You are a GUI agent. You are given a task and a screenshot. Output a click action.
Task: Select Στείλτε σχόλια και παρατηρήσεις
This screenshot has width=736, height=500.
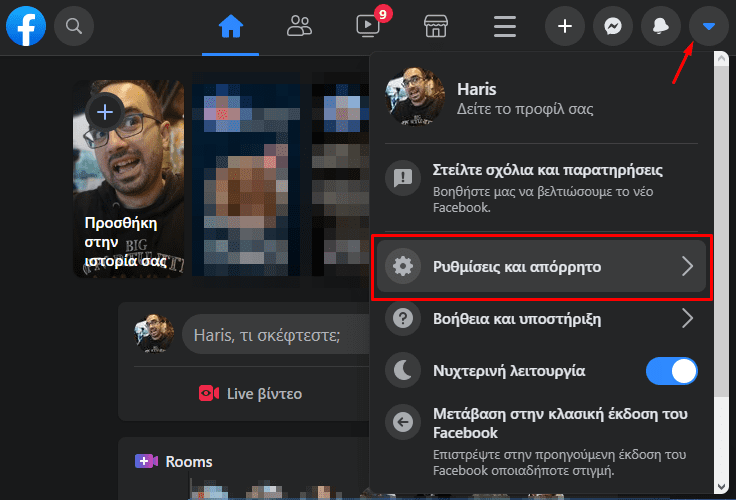541,187
